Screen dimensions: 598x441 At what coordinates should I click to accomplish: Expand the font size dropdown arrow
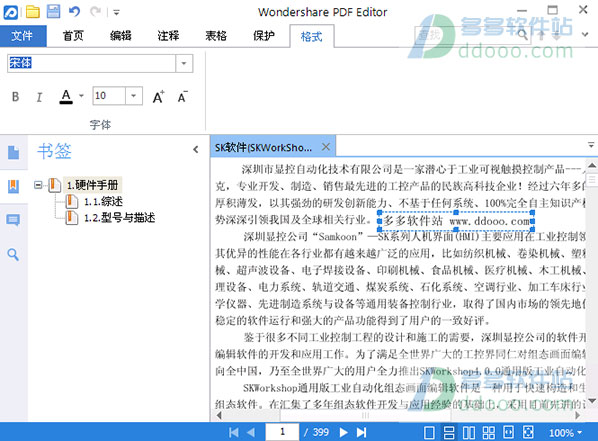134,96
